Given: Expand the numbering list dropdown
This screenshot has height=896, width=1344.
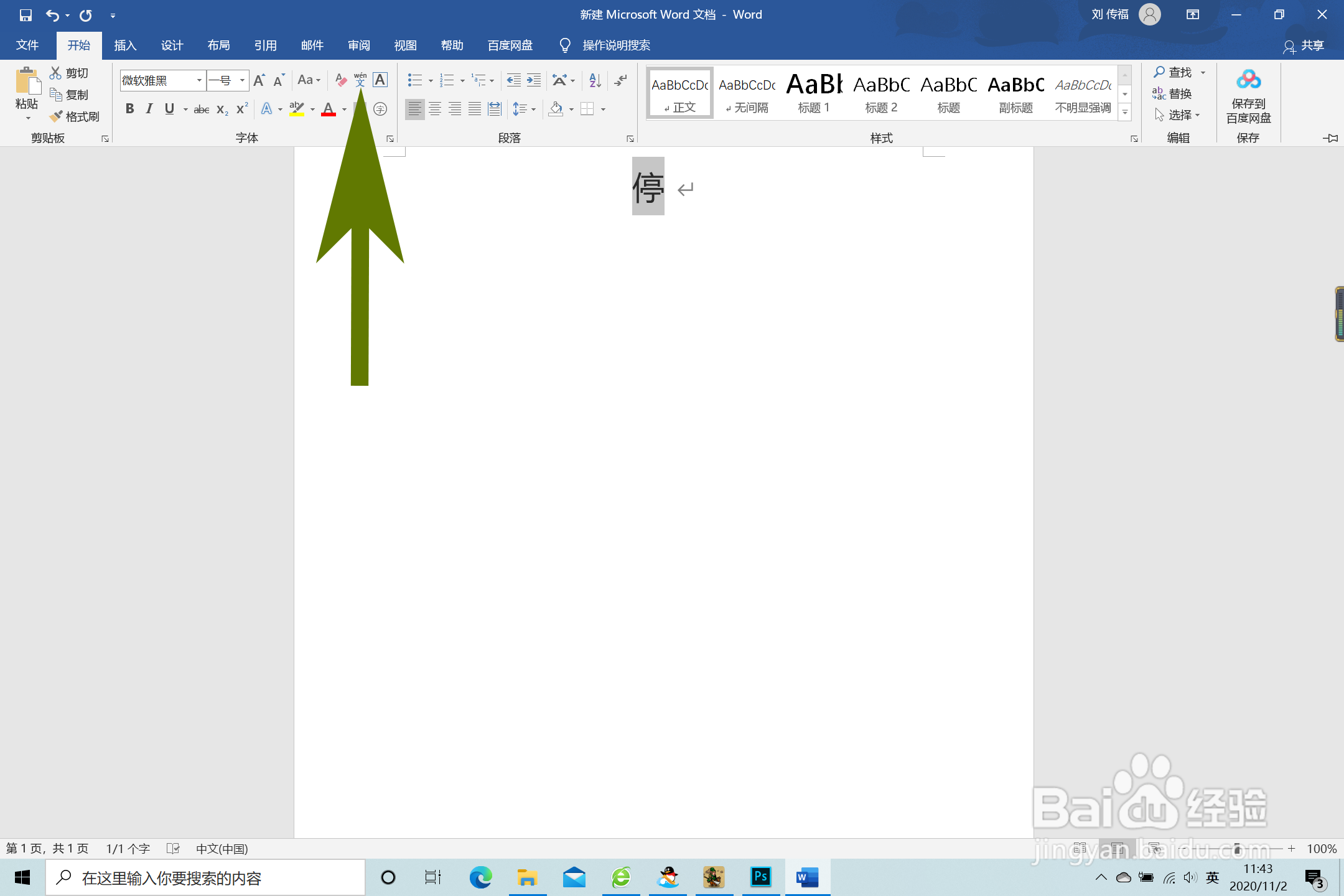Looking at the screenshot, I should pyautogui.click(x=462, y=80).
